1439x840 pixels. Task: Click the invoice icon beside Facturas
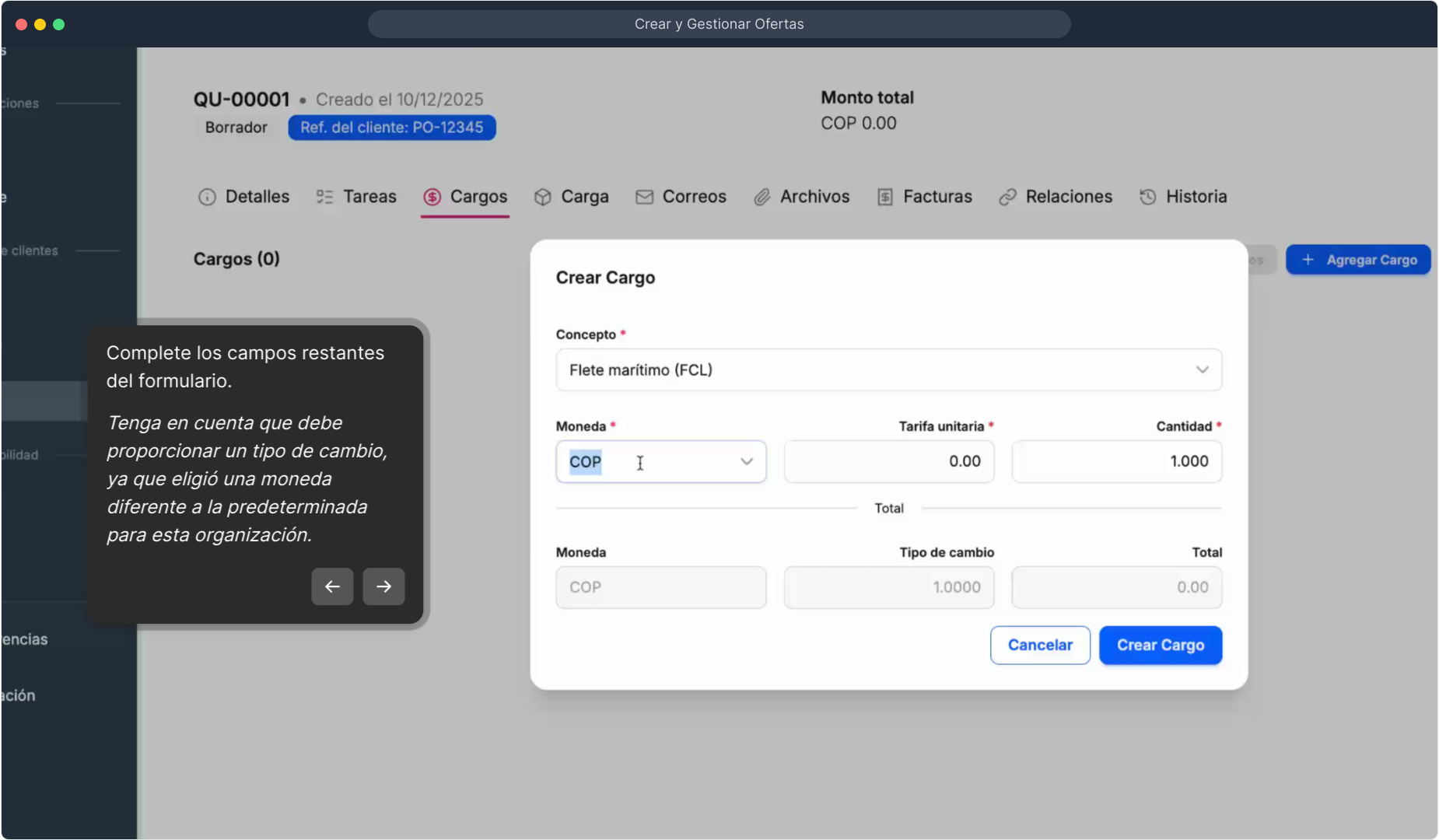pos(885,197)
